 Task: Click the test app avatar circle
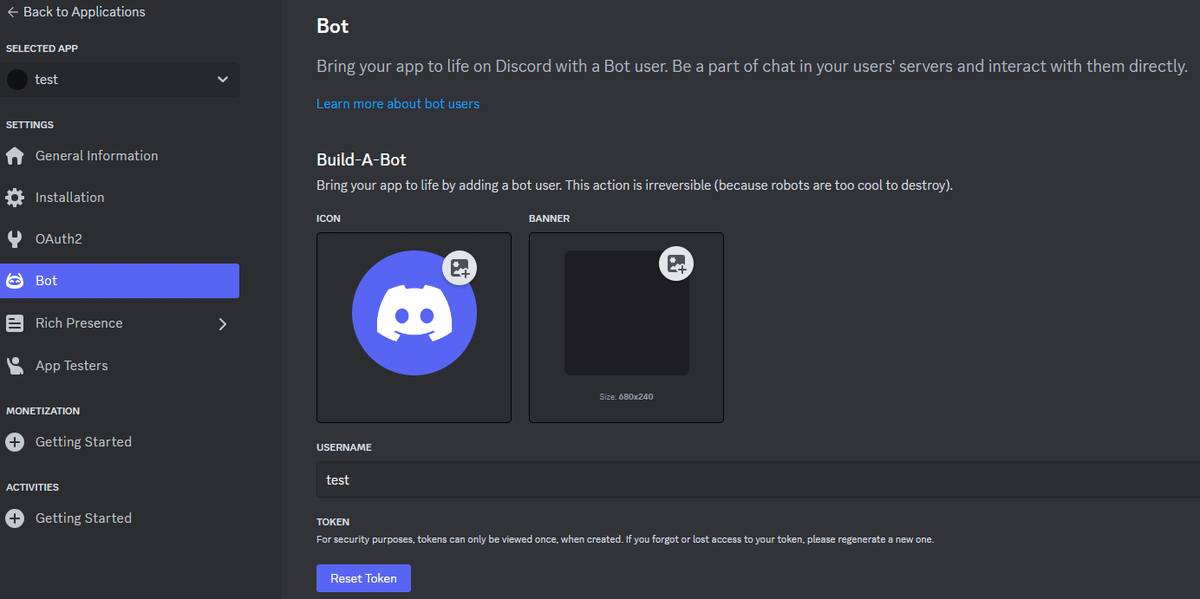(17, 80)
